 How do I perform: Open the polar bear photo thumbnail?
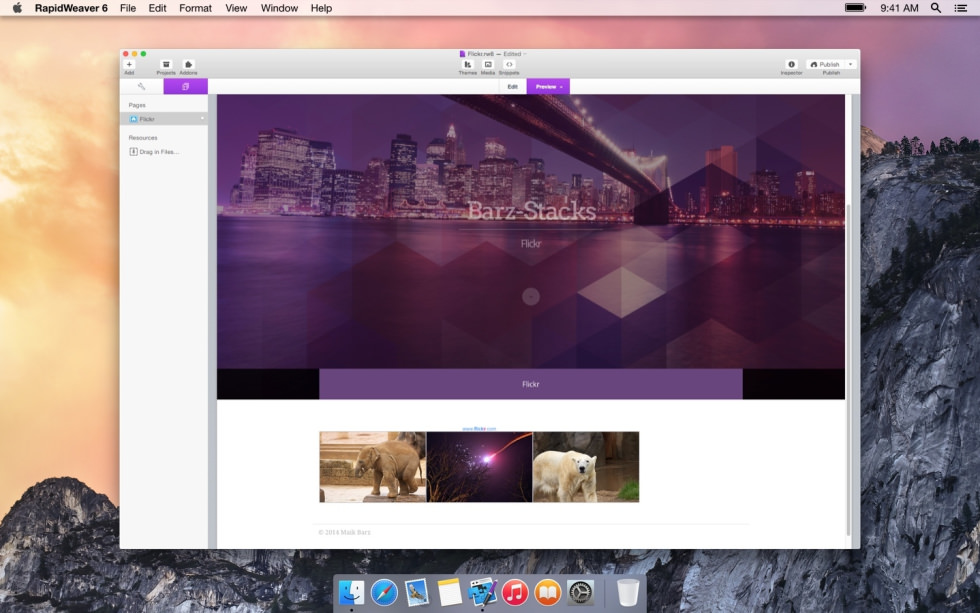[586, 467]
